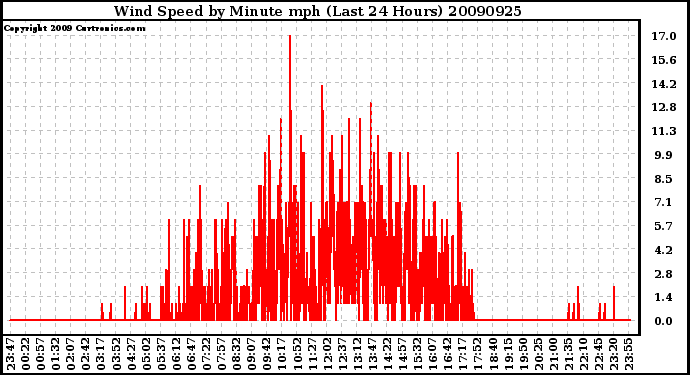
Task: Click the 07:22 time label
Action: point(206,354)
